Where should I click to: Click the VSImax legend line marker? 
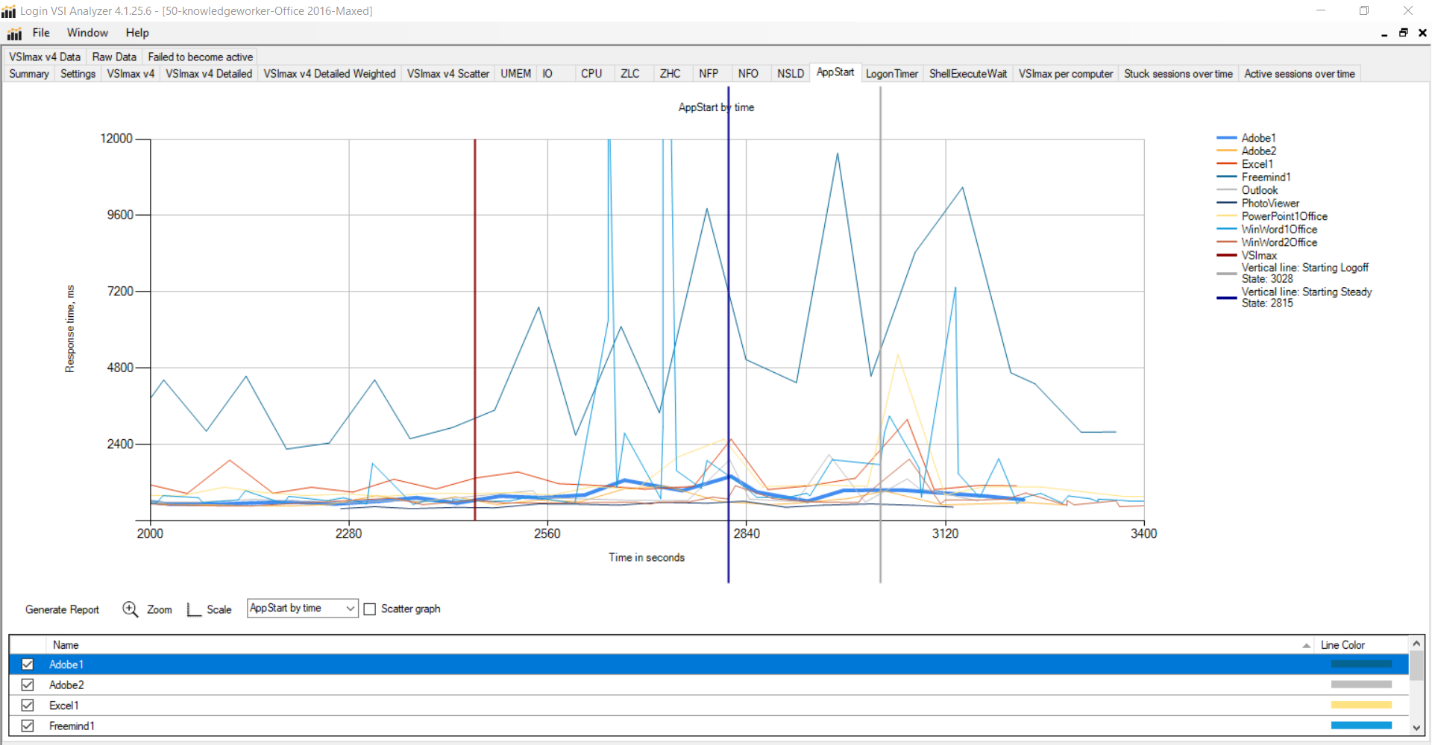(x=1225, y=256)
